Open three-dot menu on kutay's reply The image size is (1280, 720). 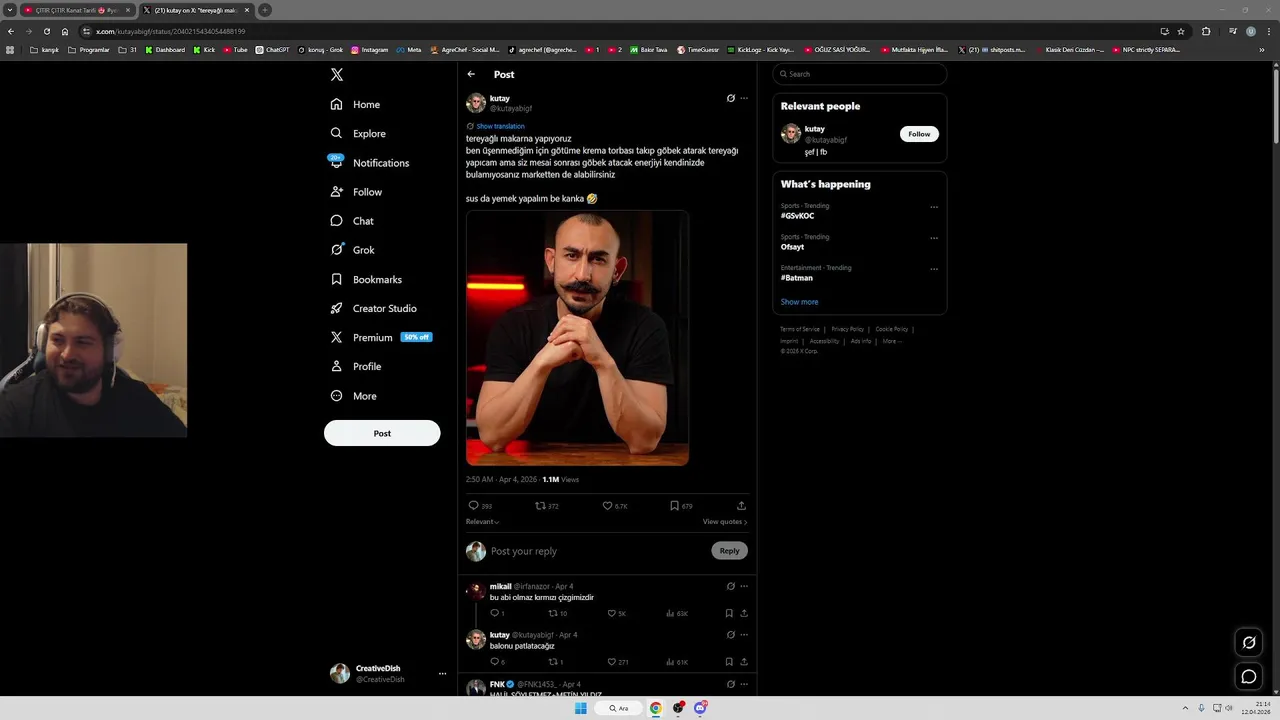tap(744, 635)
